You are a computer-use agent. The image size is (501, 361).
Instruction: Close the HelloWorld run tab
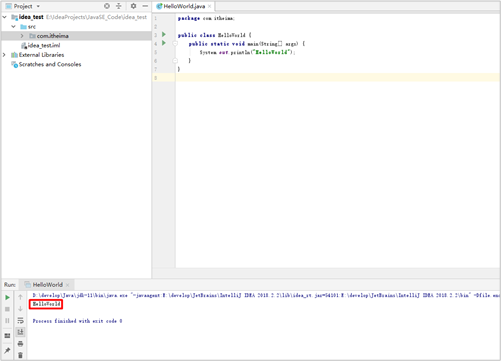coord(68,285)
